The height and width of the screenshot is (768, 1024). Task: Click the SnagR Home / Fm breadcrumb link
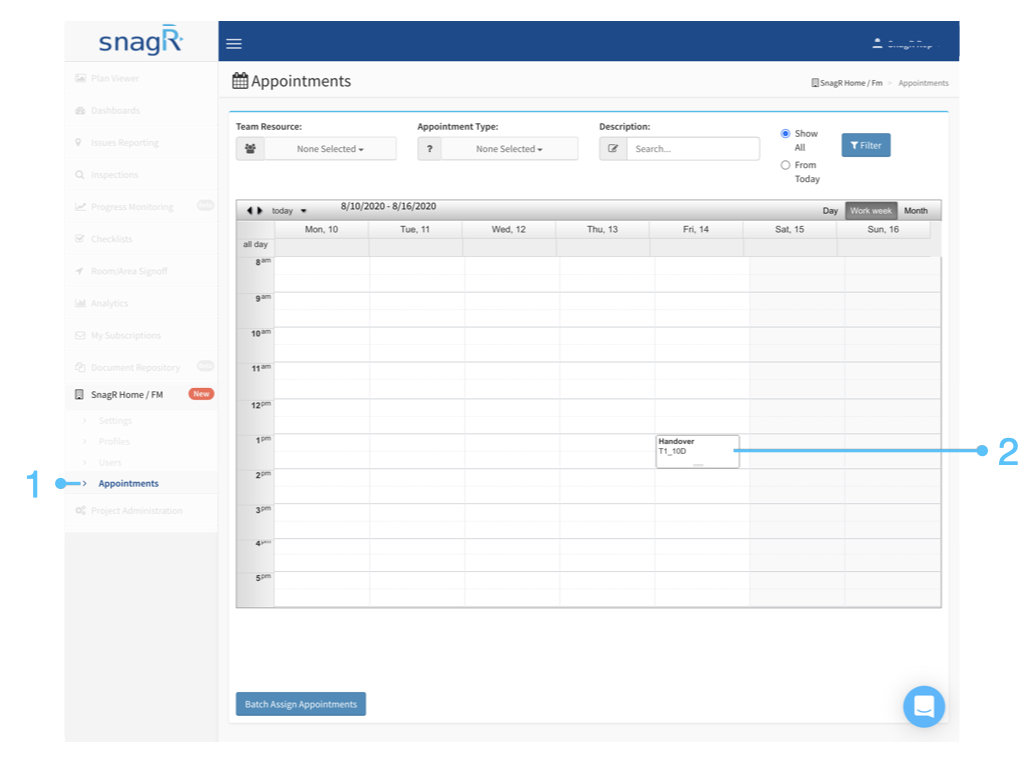point(847,83)
